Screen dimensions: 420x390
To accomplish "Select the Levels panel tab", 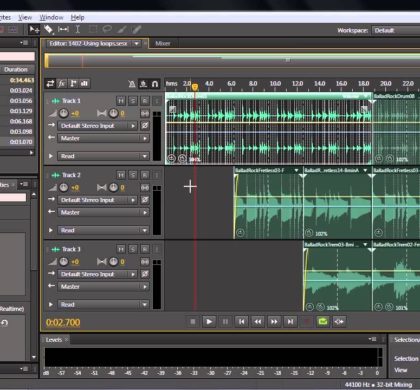I will 54,340.
